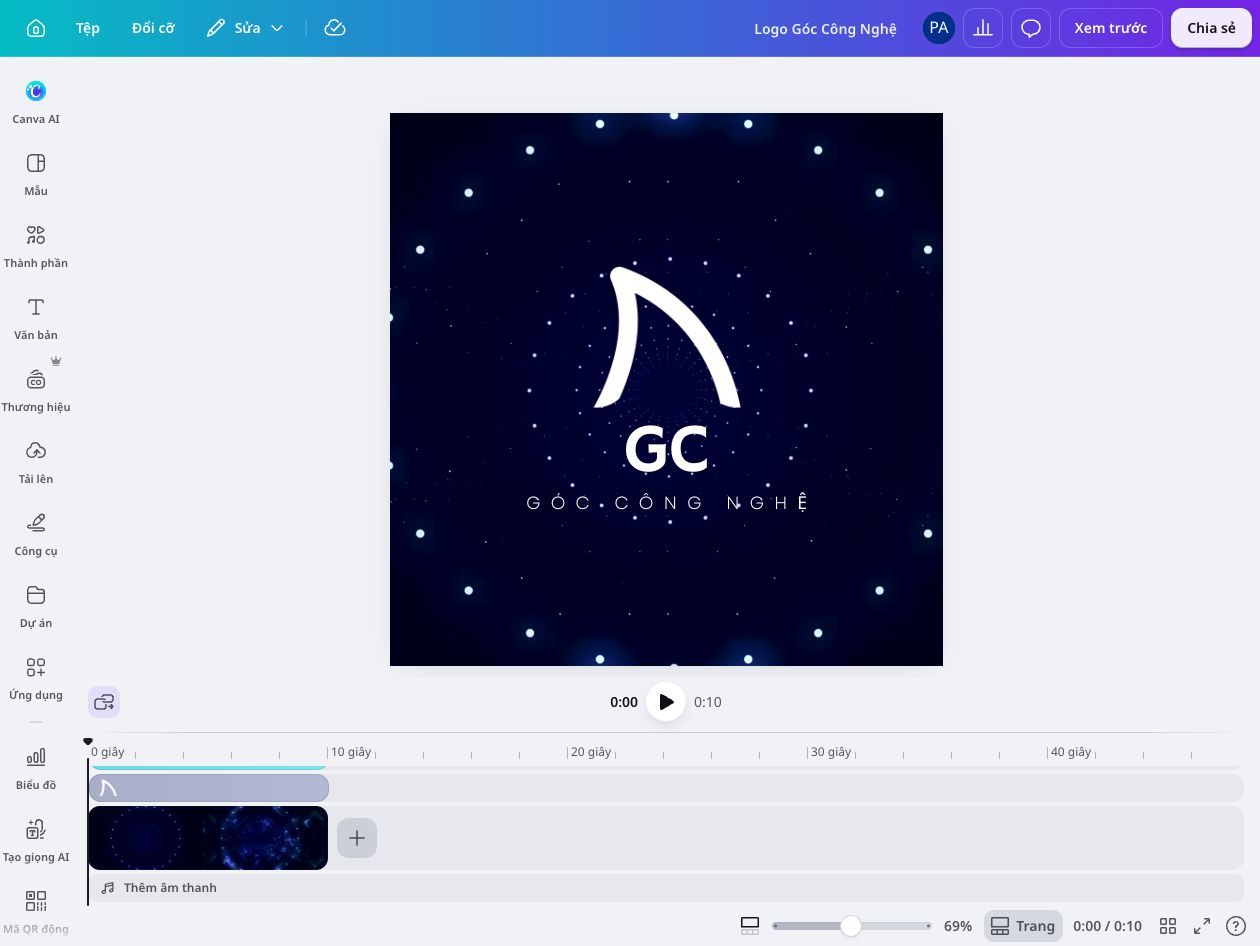The width and height of the screenshot is (1260, 946).
Task: Play the video from 0:00
Action: pos(666,702)
